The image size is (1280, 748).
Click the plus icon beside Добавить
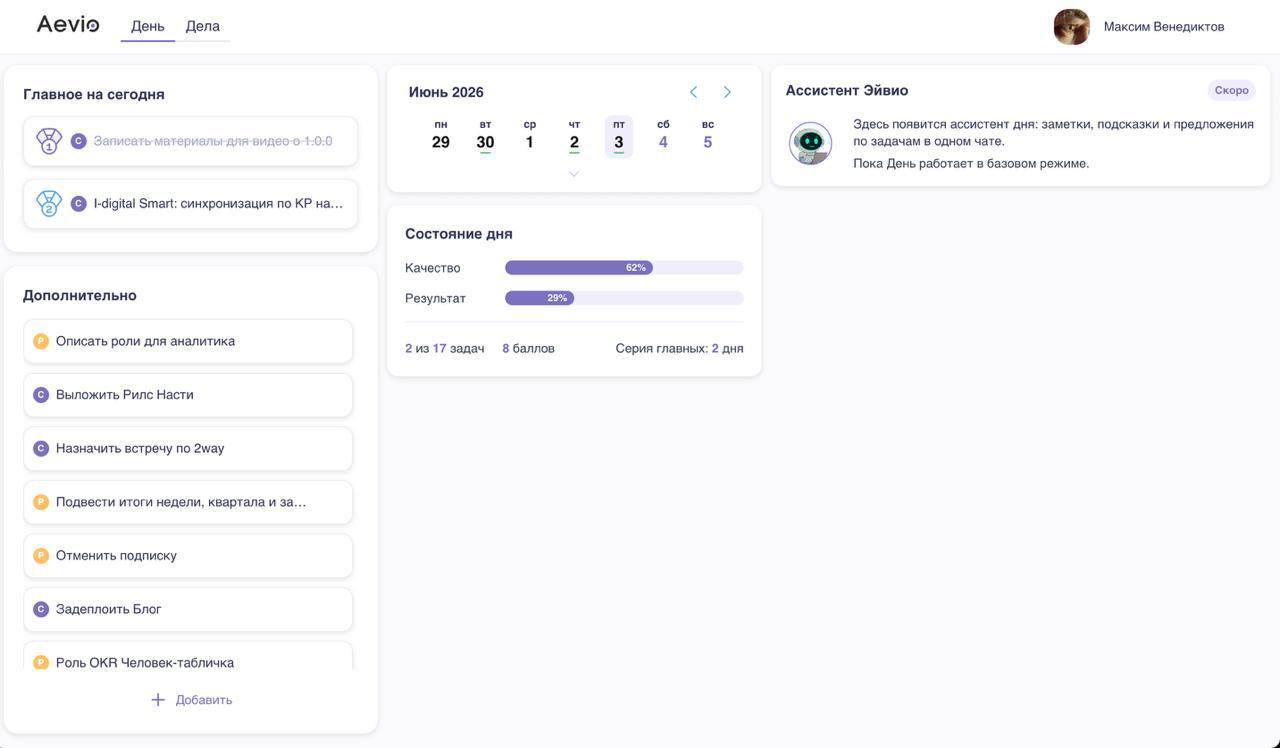(158, 700)
